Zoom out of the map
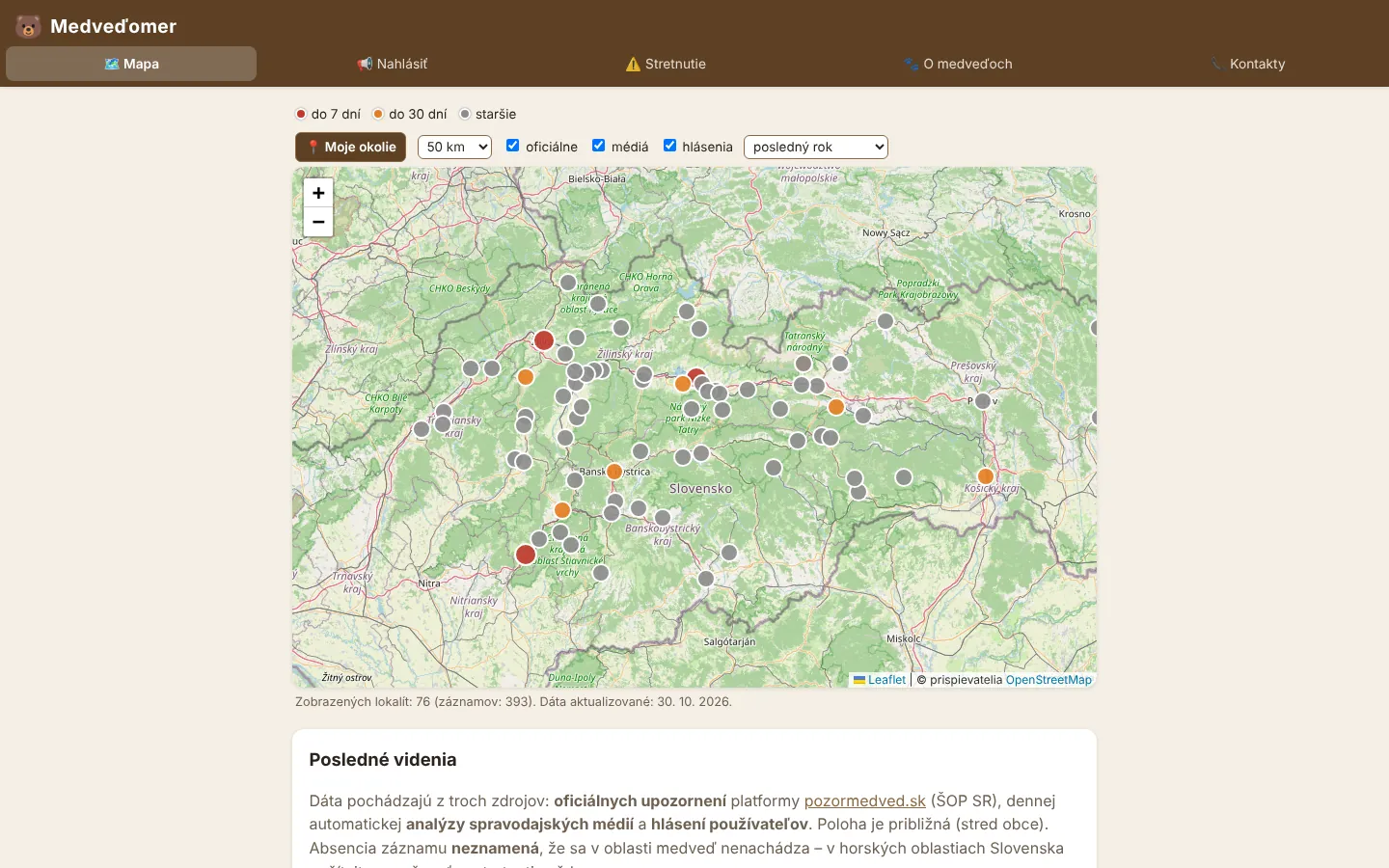 tap(318, 222)
